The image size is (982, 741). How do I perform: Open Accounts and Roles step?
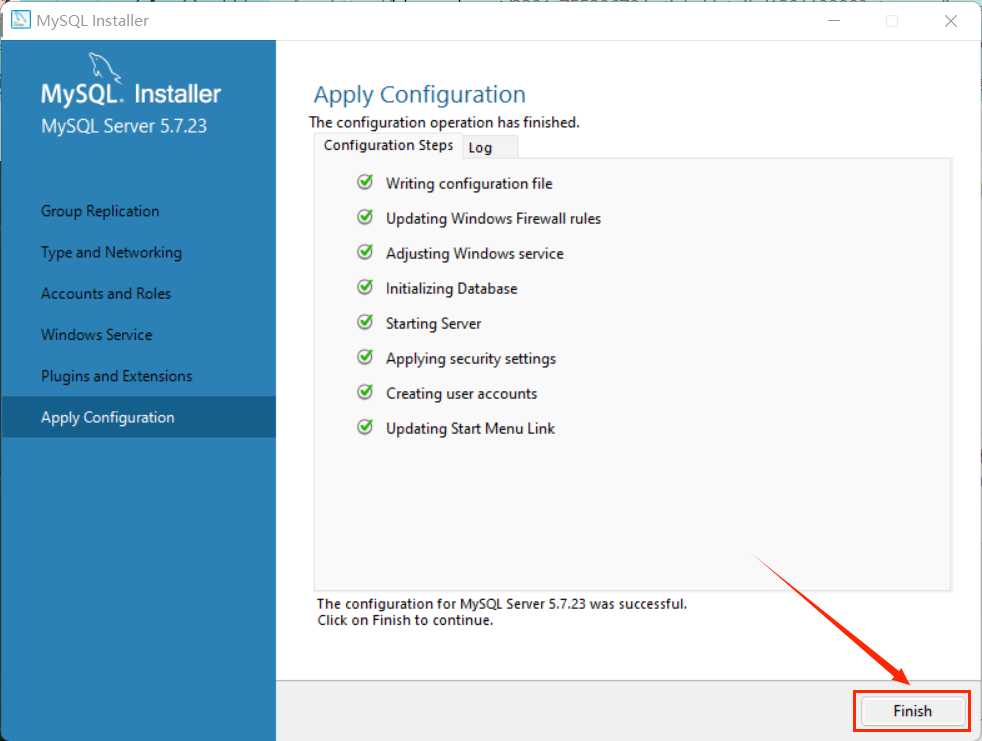pyautogui.click(x=106, y=294)
